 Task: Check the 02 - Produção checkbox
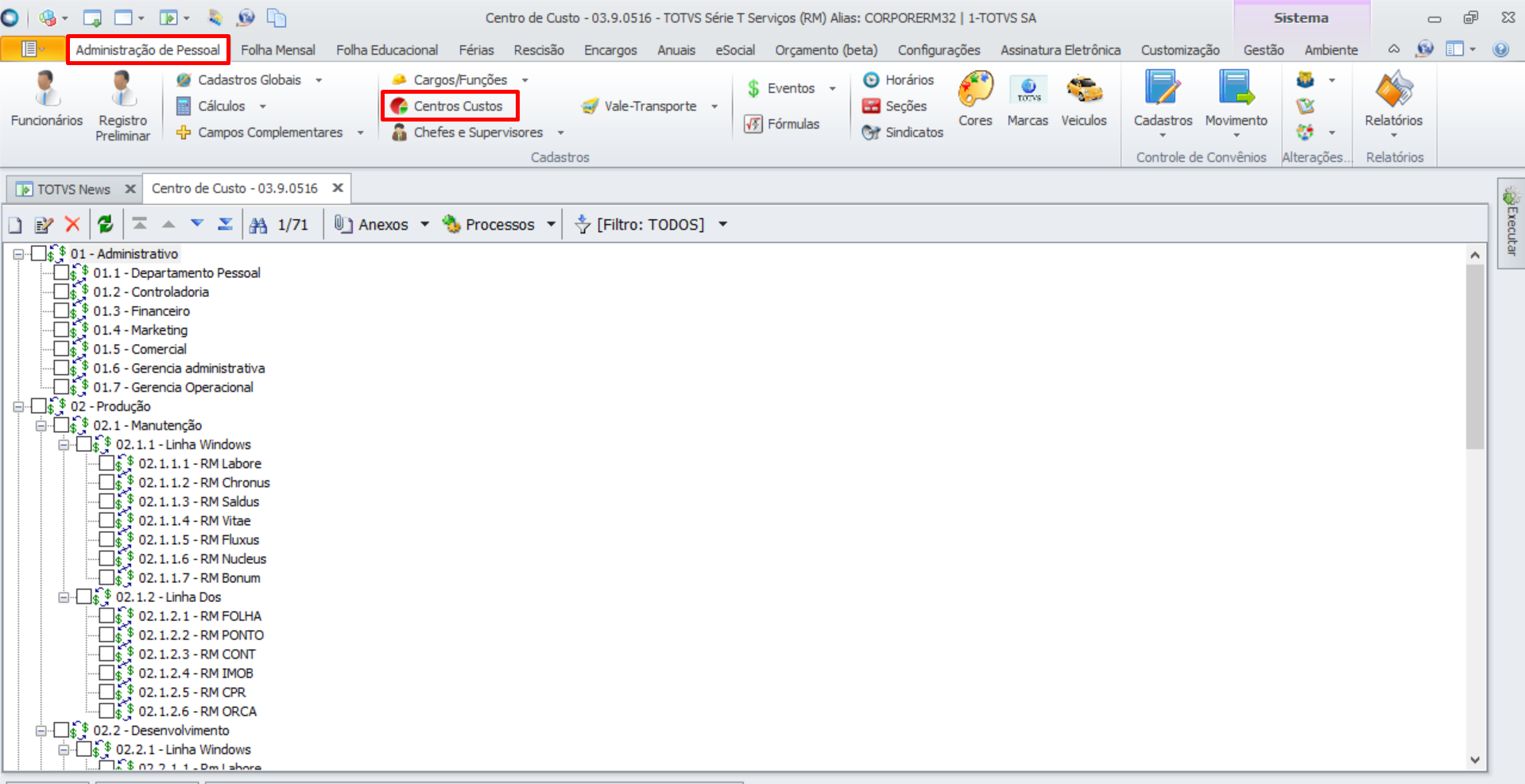click(38, 406)
